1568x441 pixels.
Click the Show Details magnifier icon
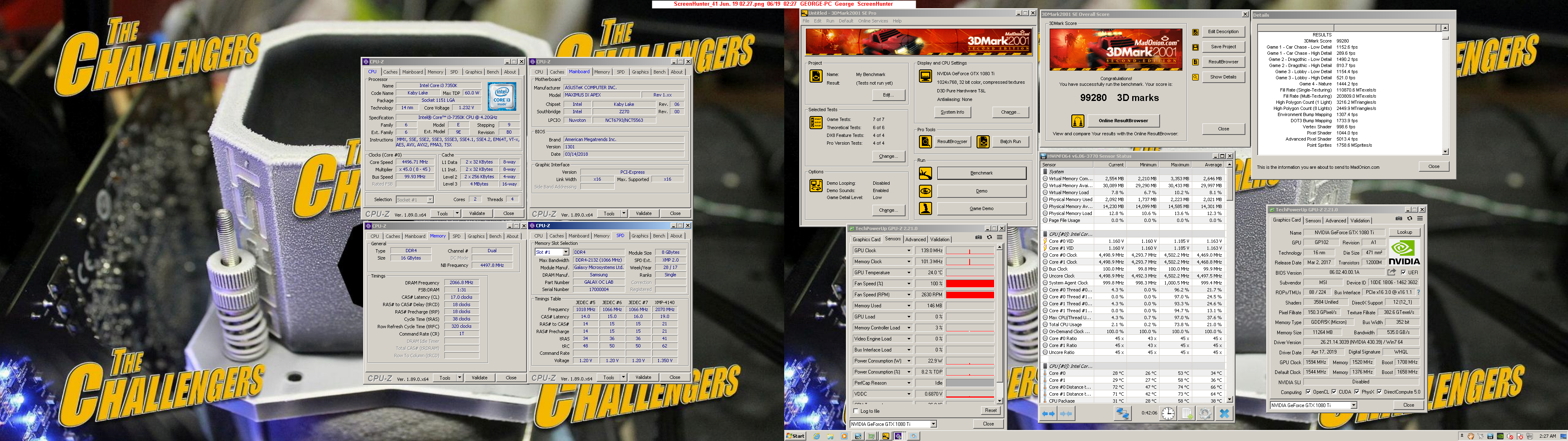point(1196,77)
